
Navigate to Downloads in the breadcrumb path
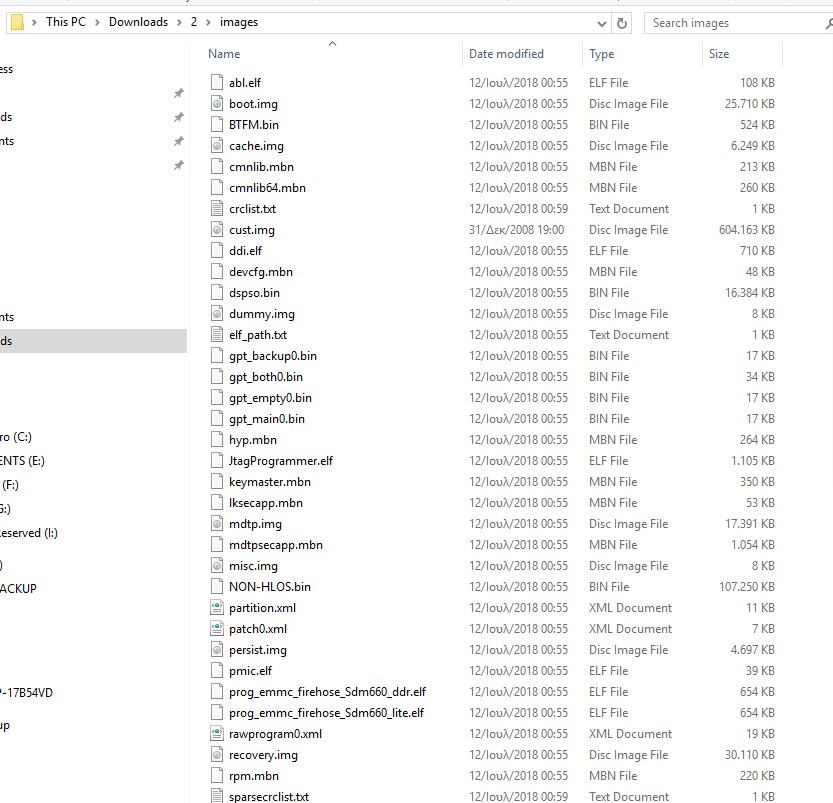138,22
